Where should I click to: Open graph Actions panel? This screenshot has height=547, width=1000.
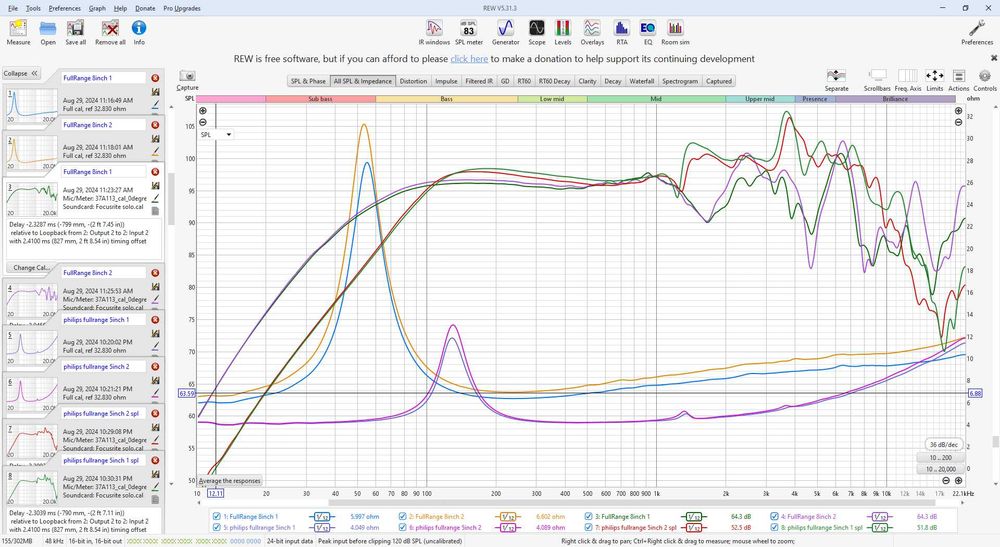(959, 80)
